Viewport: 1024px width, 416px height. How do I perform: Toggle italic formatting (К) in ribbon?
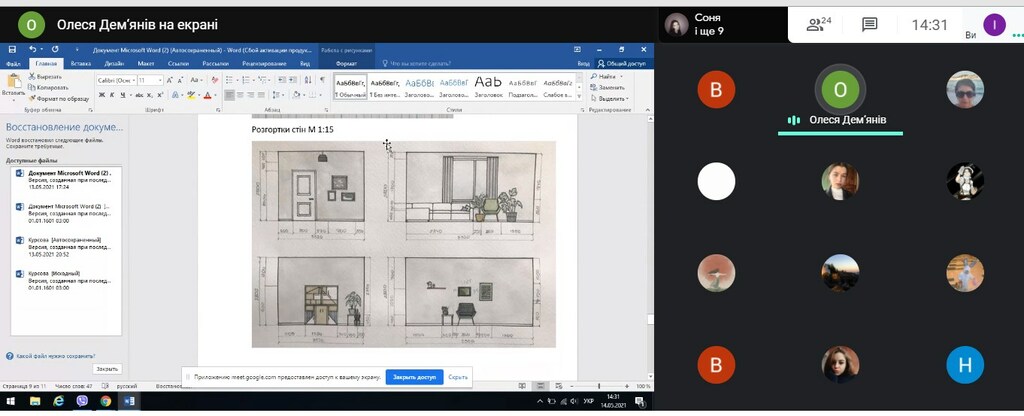tap(112, 95)
